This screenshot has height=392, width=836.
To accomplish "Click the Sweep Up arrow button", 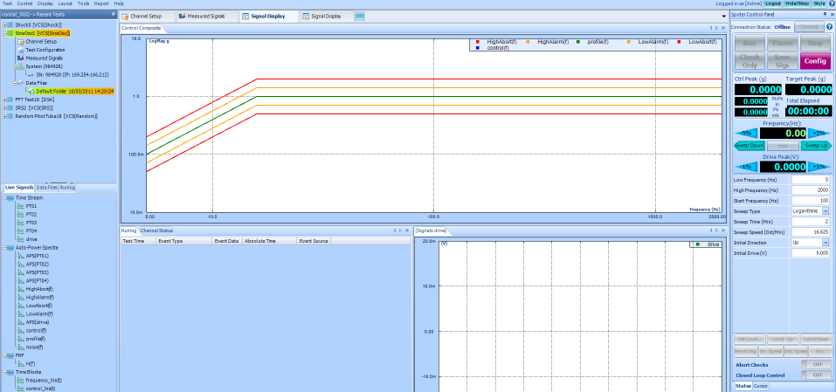I will click(x=816, y=146).
